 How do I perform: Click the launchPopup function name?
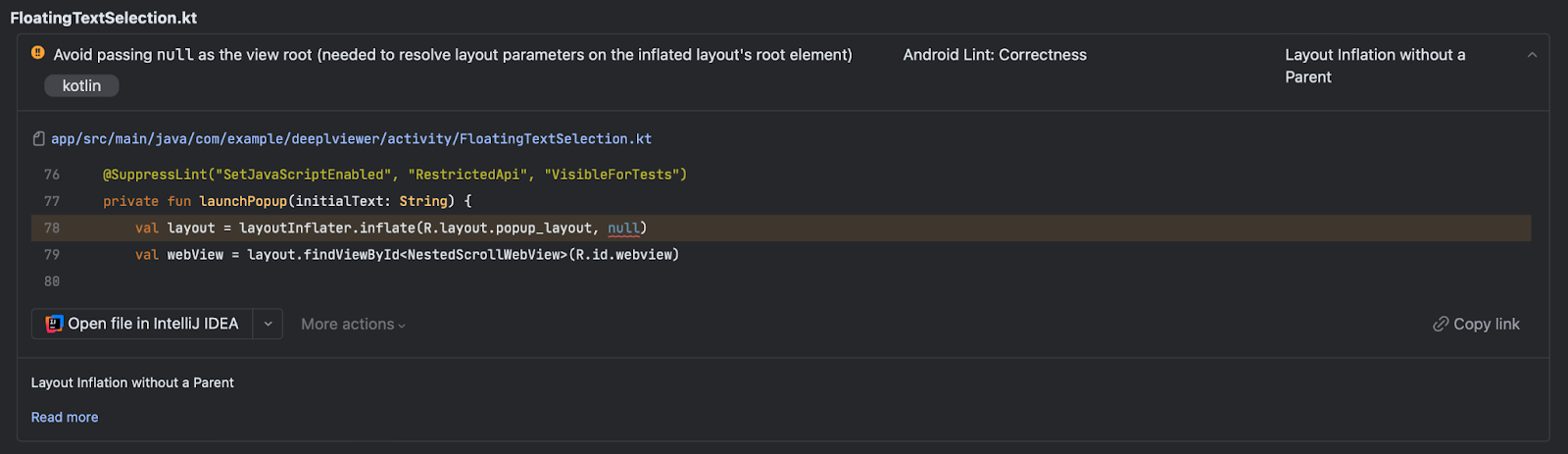point(243,201)
